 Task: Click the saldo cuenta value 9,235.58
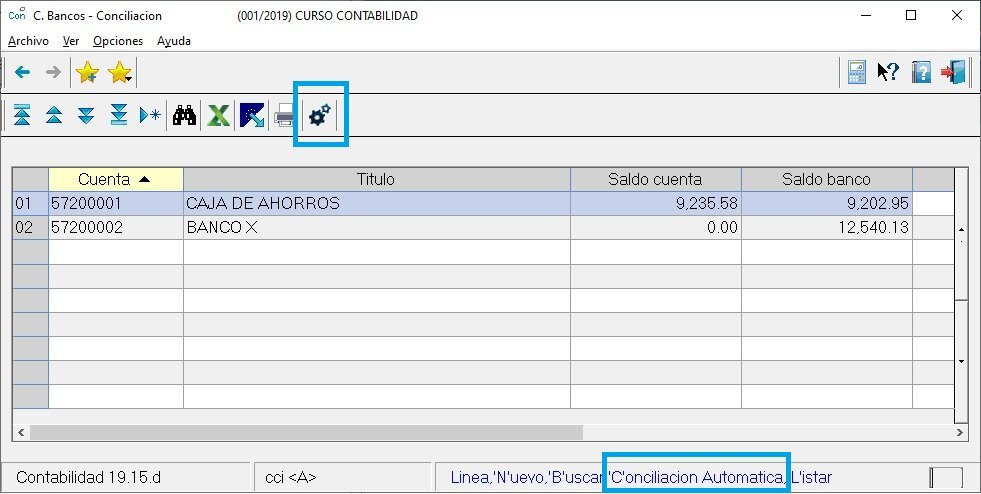[656, 204]
